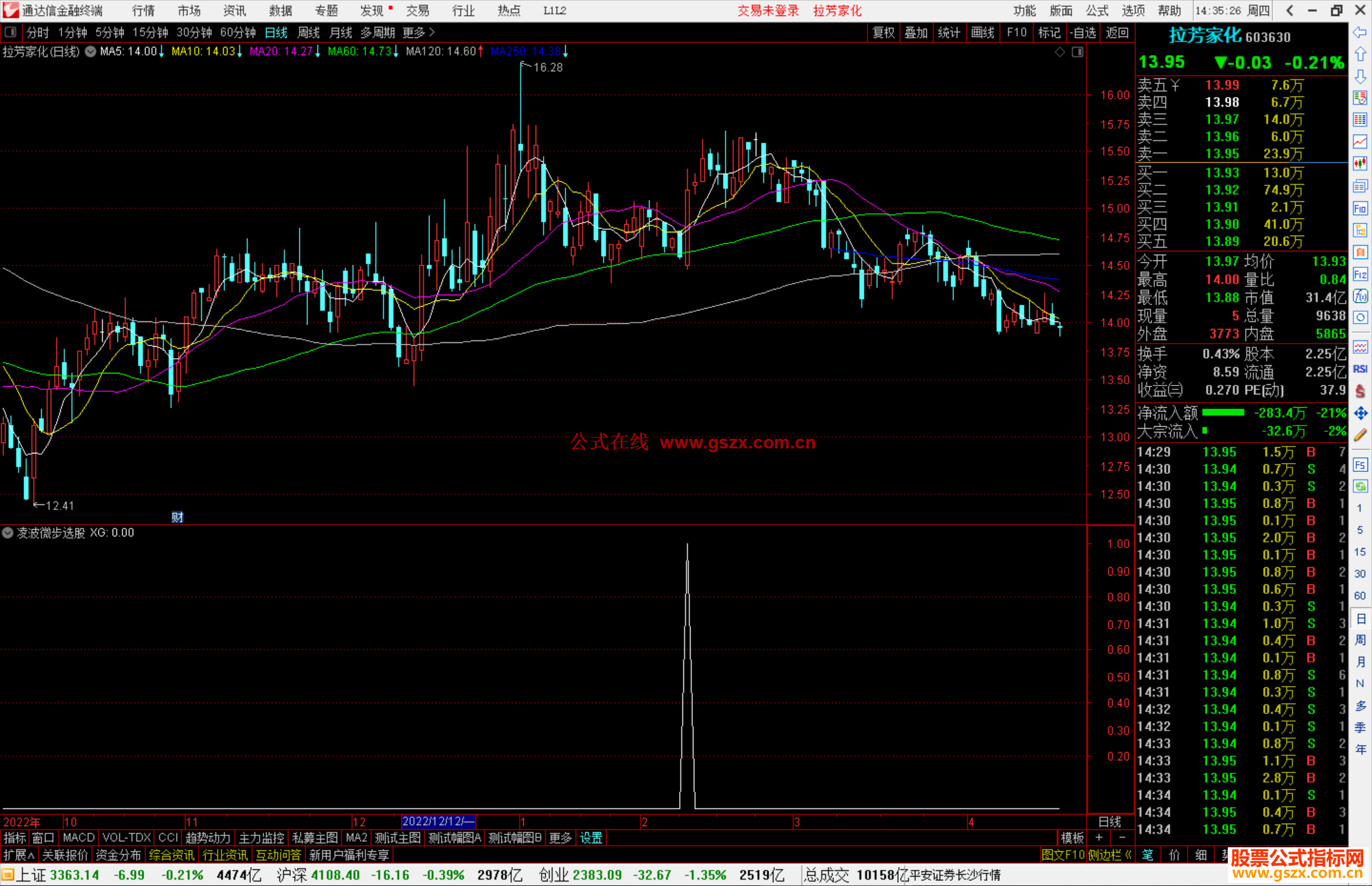This screenshot has width=1372, height=886.
Task: Click the left-arrow back icon in the sidebar
Action: 1360,32
